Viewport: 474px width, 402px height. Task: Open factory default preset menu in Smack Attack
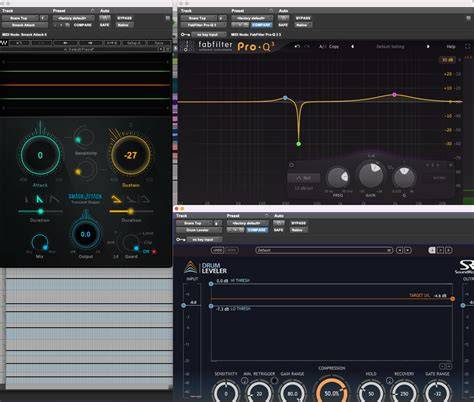point(72,18)
